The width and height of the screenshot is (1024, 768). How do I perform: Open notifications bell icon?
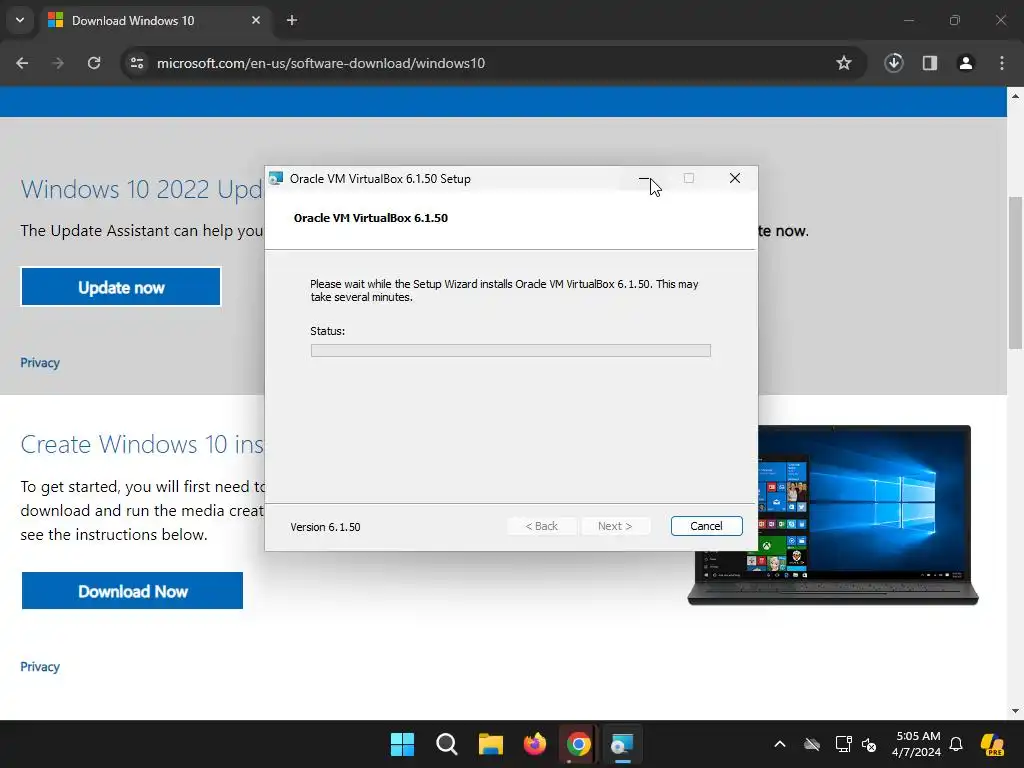point(956,744)
